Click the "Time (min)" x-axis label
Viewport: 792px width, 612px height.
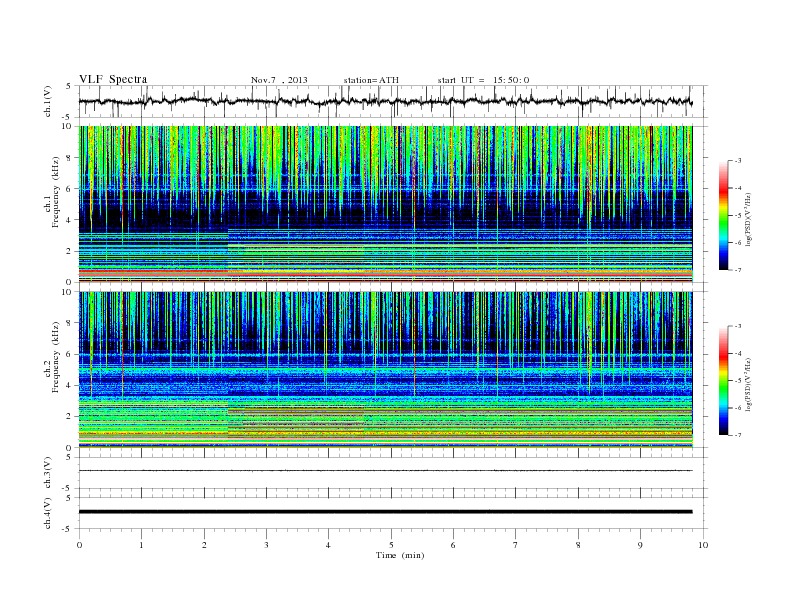(400, 555)
